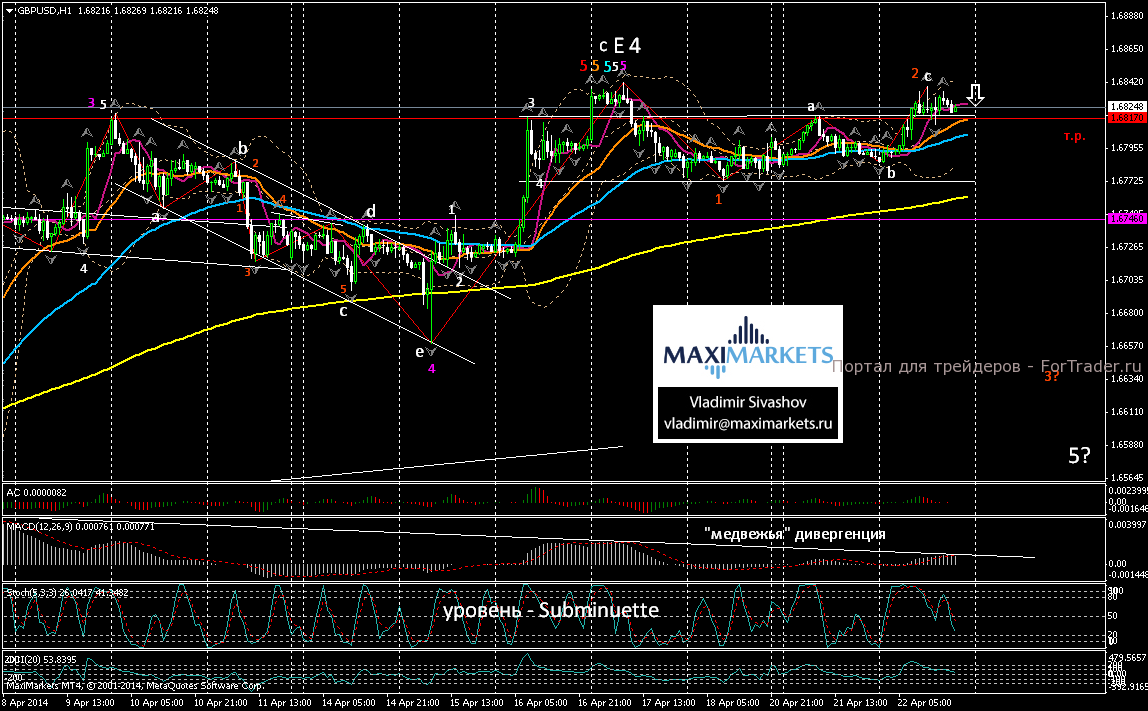Select the wave label 'e' at the low
Image resolution: width=1148 pixels, height=711 pixels.
[420, 351]
